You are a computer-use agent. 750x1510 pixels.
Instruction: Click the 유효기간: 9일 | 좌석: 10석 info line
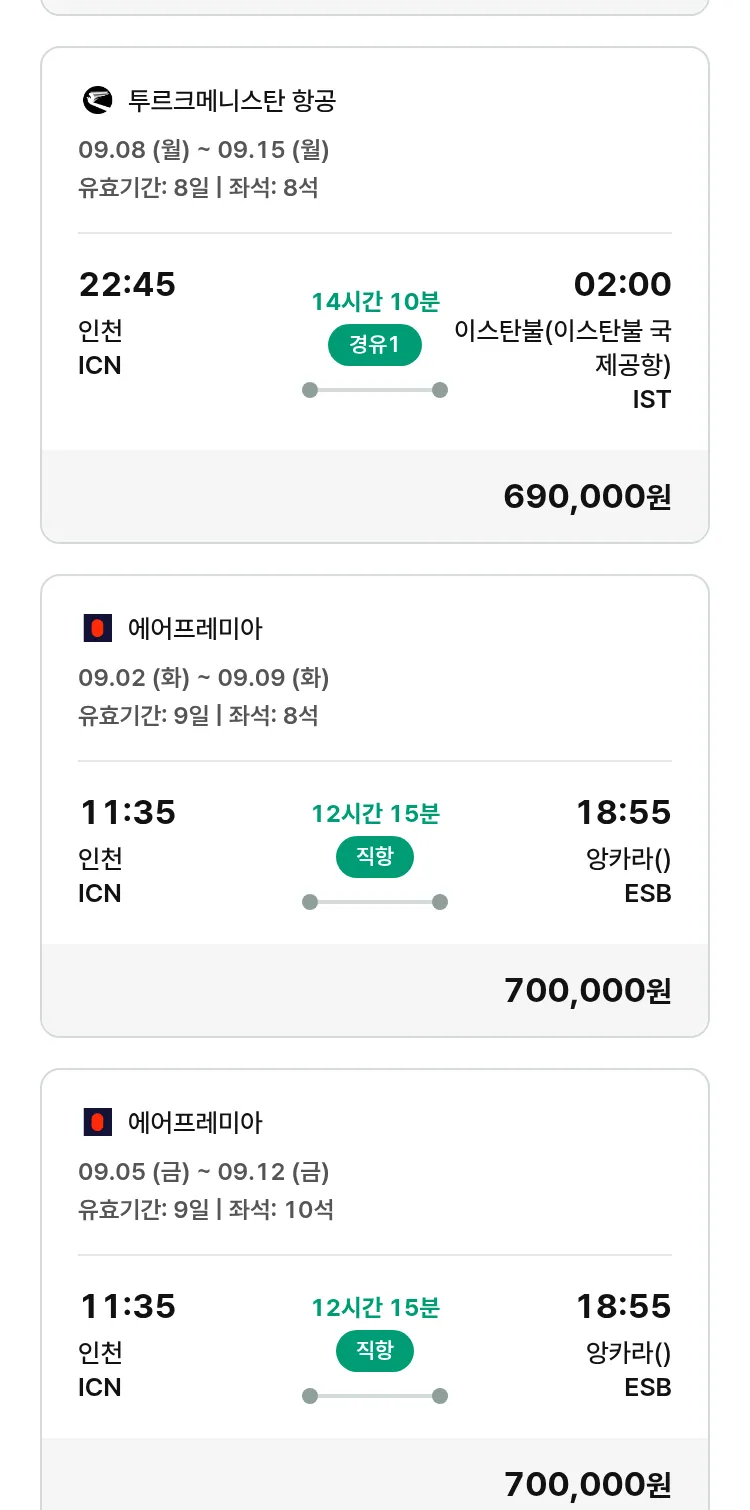point(206,1209)
